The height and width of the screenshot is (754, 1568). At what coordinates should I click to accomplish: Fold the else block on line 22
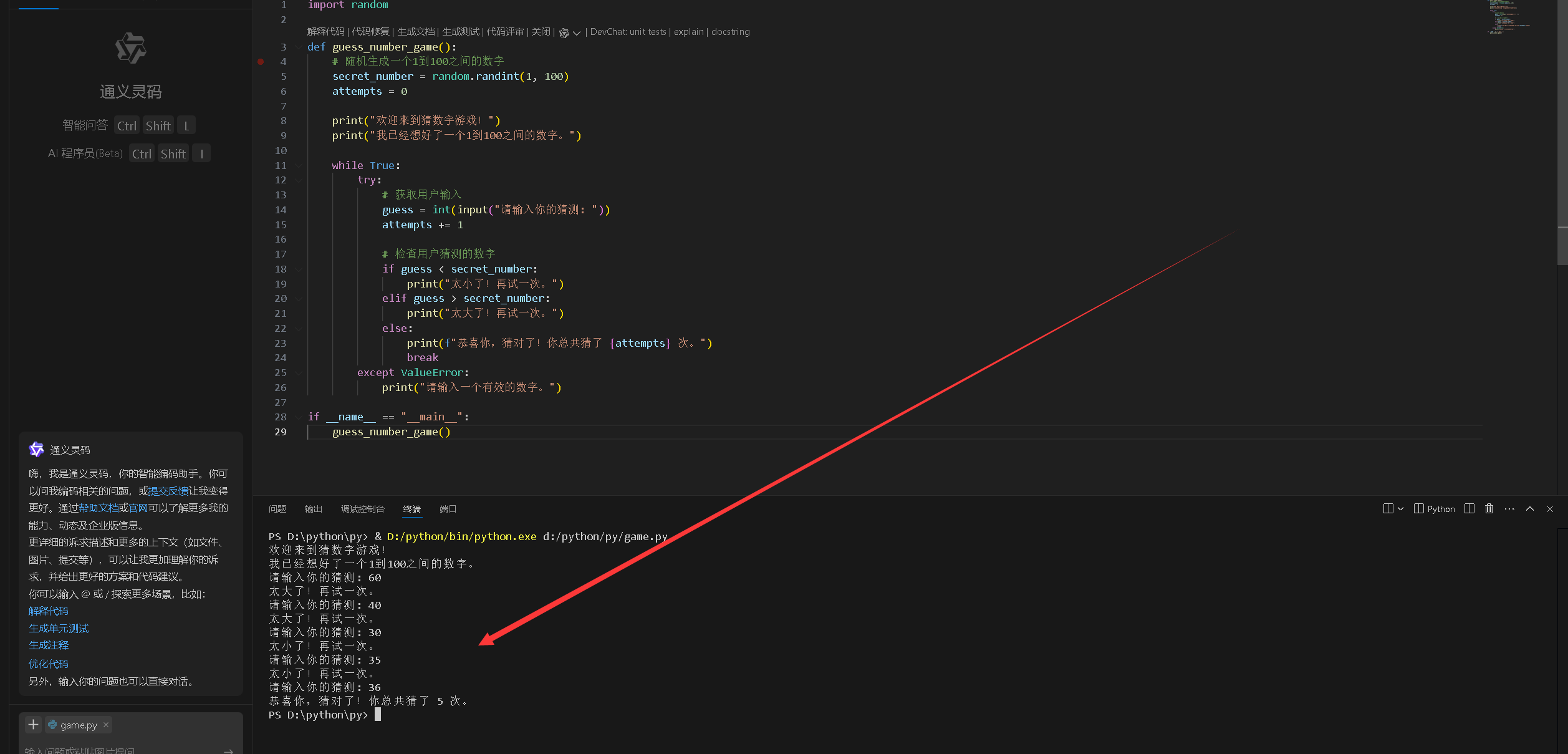tap(299, 328)
